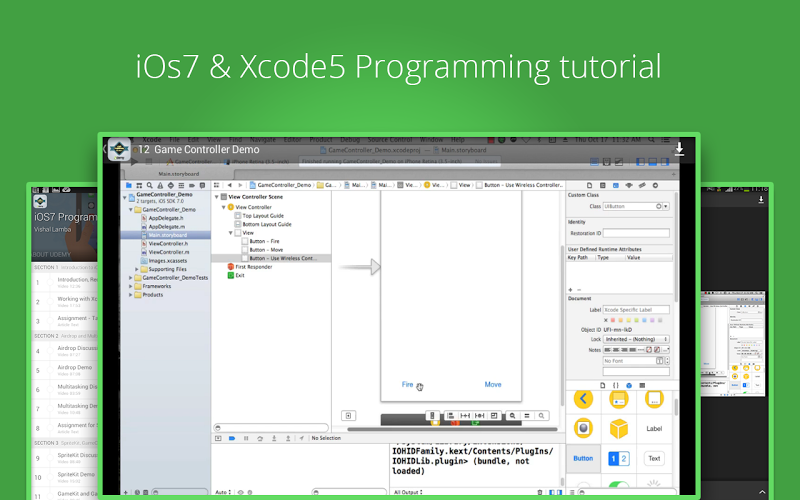
Task: Select Button - Fire in the outline
Action: point(264,241)
